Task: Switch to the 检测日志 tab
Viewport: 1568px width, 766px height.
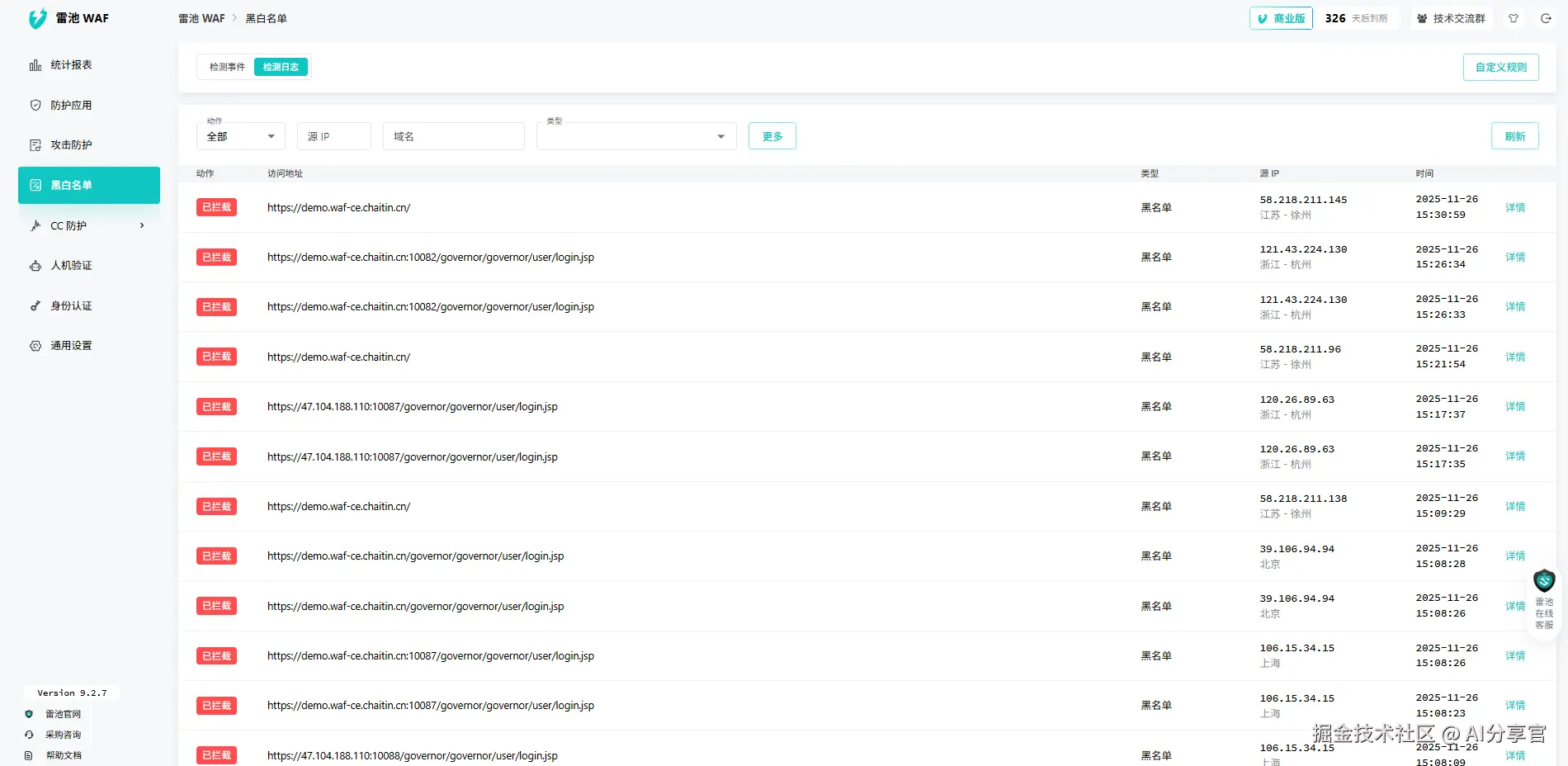Action: point(281,67)
